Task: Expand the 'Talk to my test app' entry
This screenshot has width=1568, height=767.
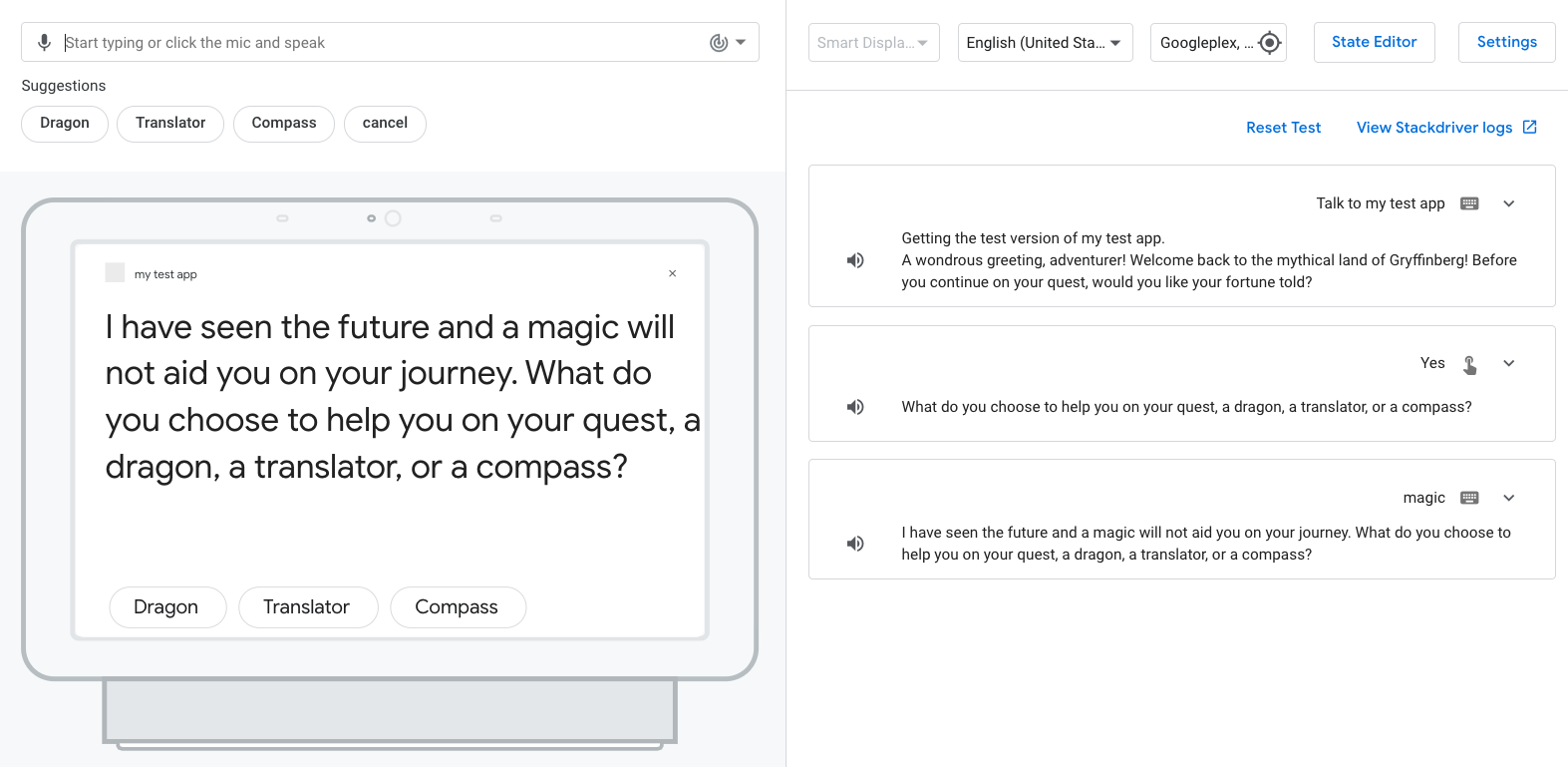Action: [x=1509, y=203]
